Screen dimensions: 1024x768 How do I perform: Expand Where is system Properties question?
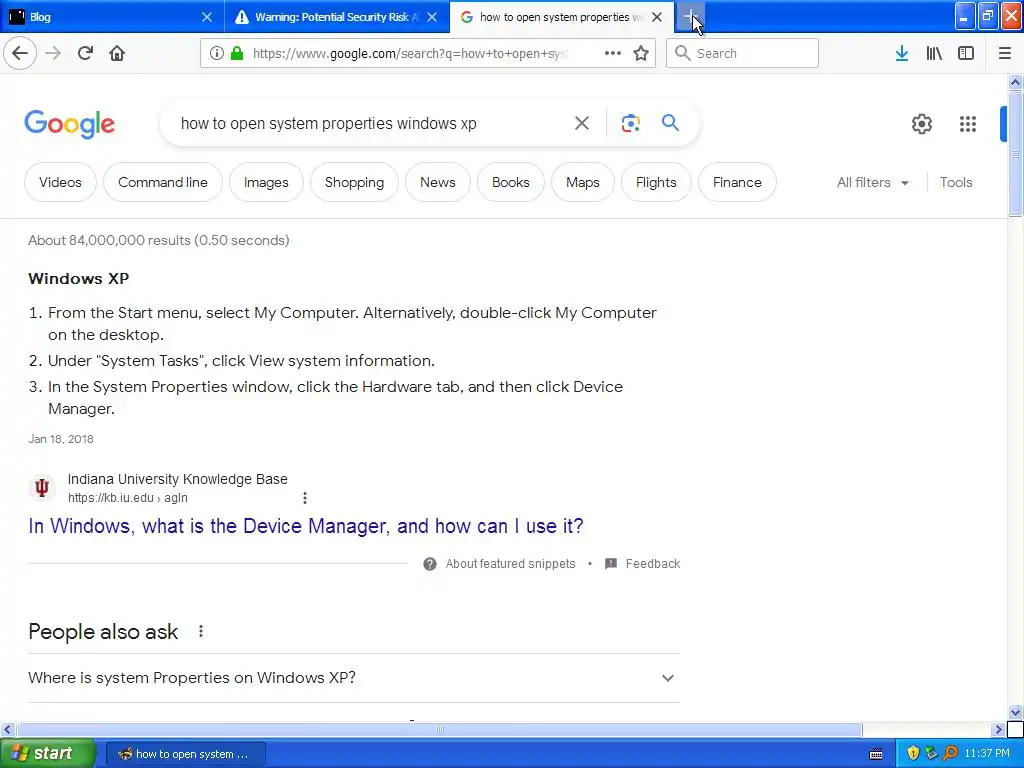pyautogui.click(x=354, y=678)
